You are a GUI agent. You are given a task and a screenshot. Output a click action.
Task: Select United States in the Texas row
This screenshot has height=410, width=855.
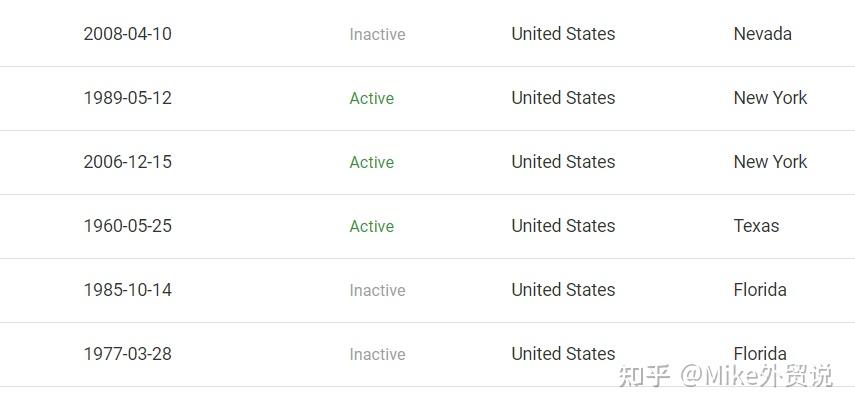coord(563,226)
